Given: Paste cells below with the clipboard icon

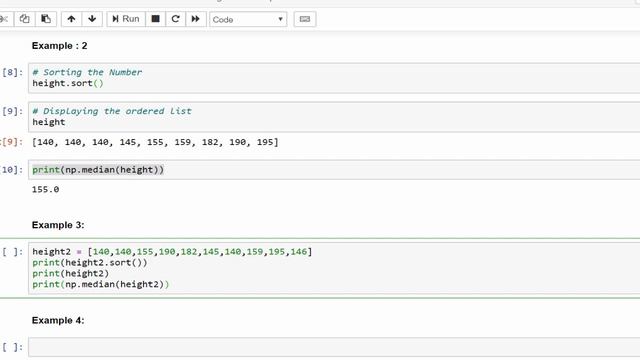Looking at the screenshot, I should (x=46, y=19).
